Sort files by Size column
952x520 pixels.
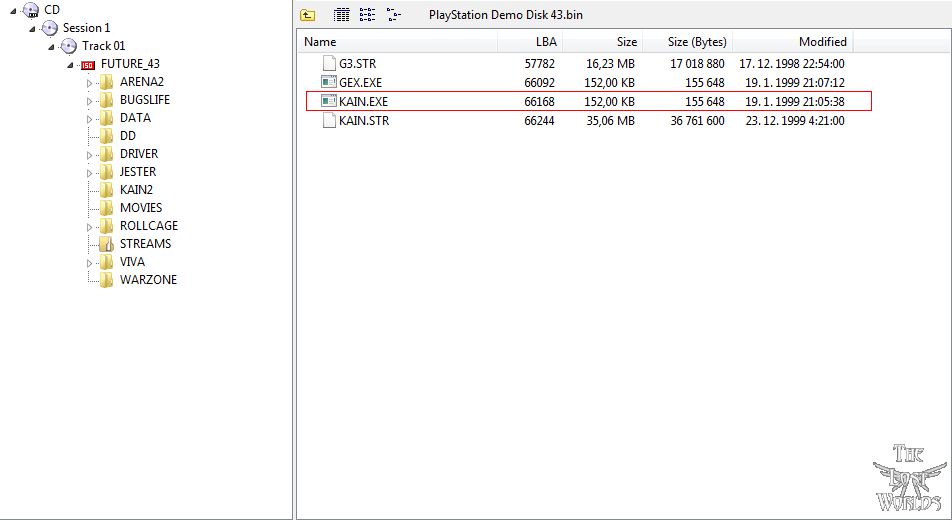pyautogui.click(x=602, y=42)
